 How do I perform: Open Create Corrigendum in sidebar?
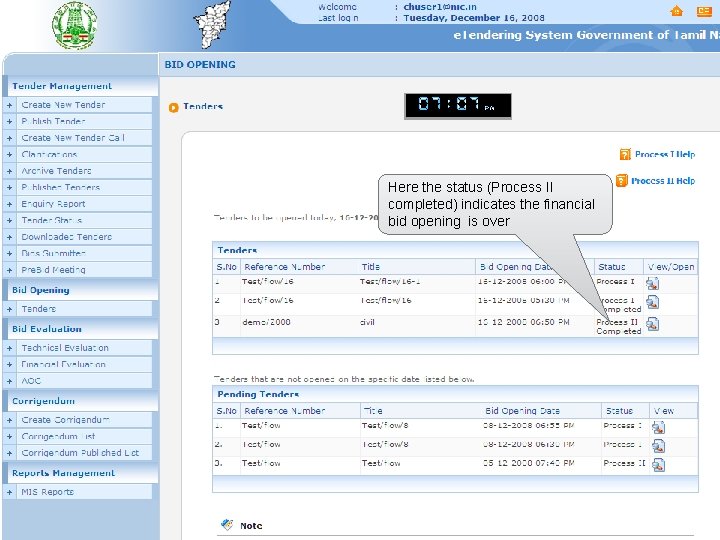[x=65, y=420]
